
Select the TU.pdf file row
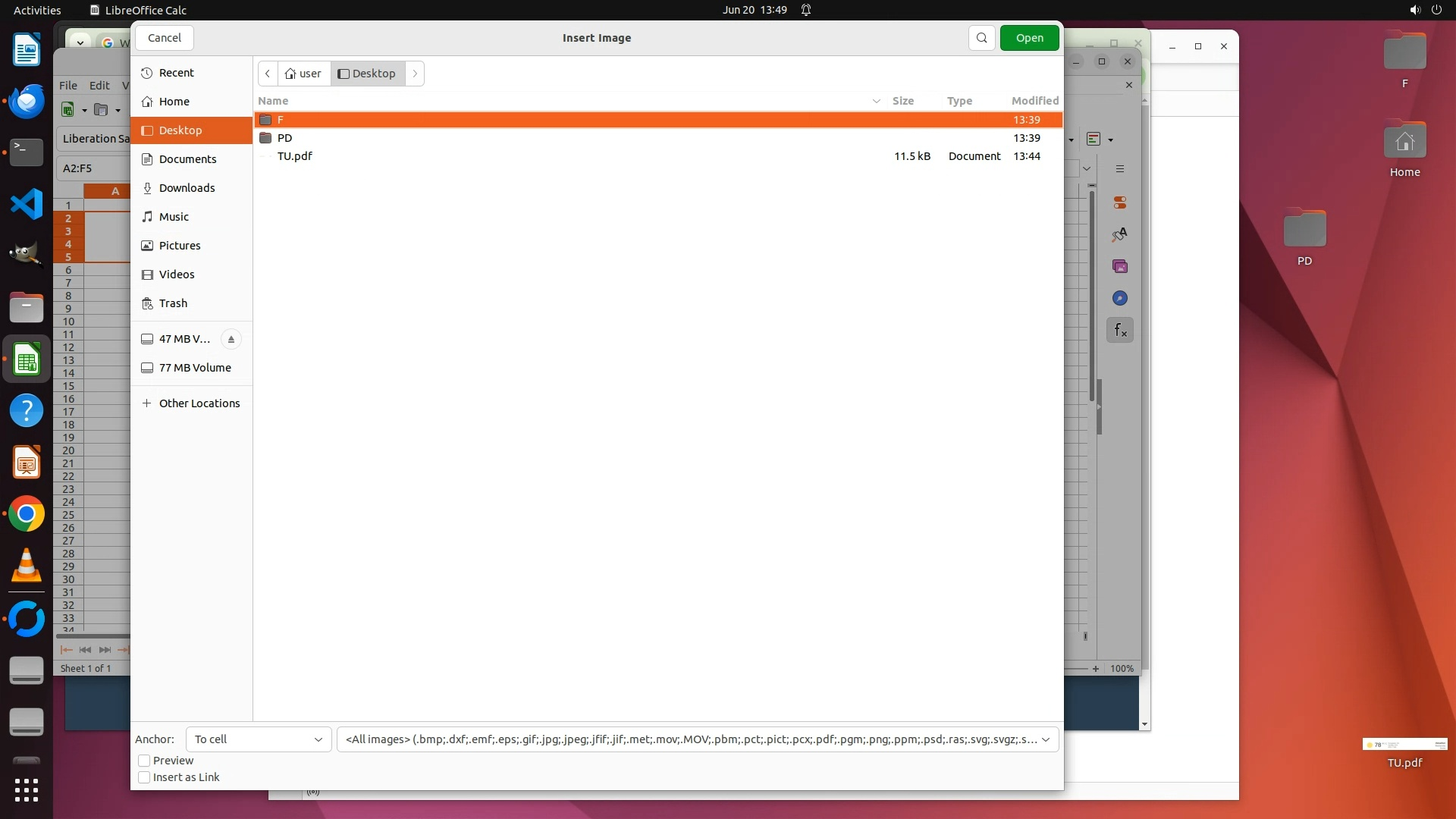tap(295, 156)
